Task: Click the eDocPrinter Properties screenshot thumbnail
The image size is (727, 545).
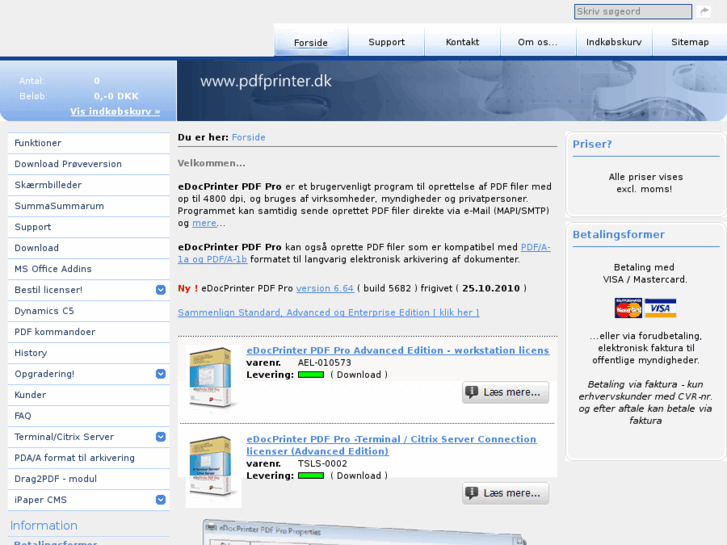Action: tap(365, 532)
